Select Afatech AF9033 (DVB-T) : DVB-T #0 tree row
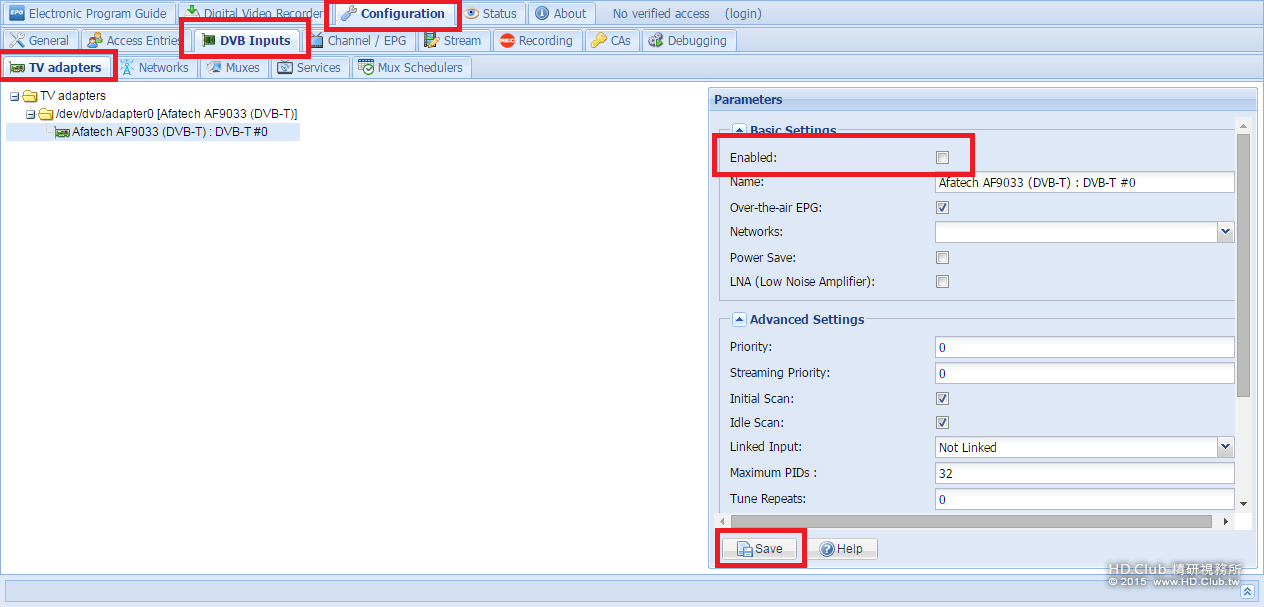 pyautogui.click(x=153, y=132)
